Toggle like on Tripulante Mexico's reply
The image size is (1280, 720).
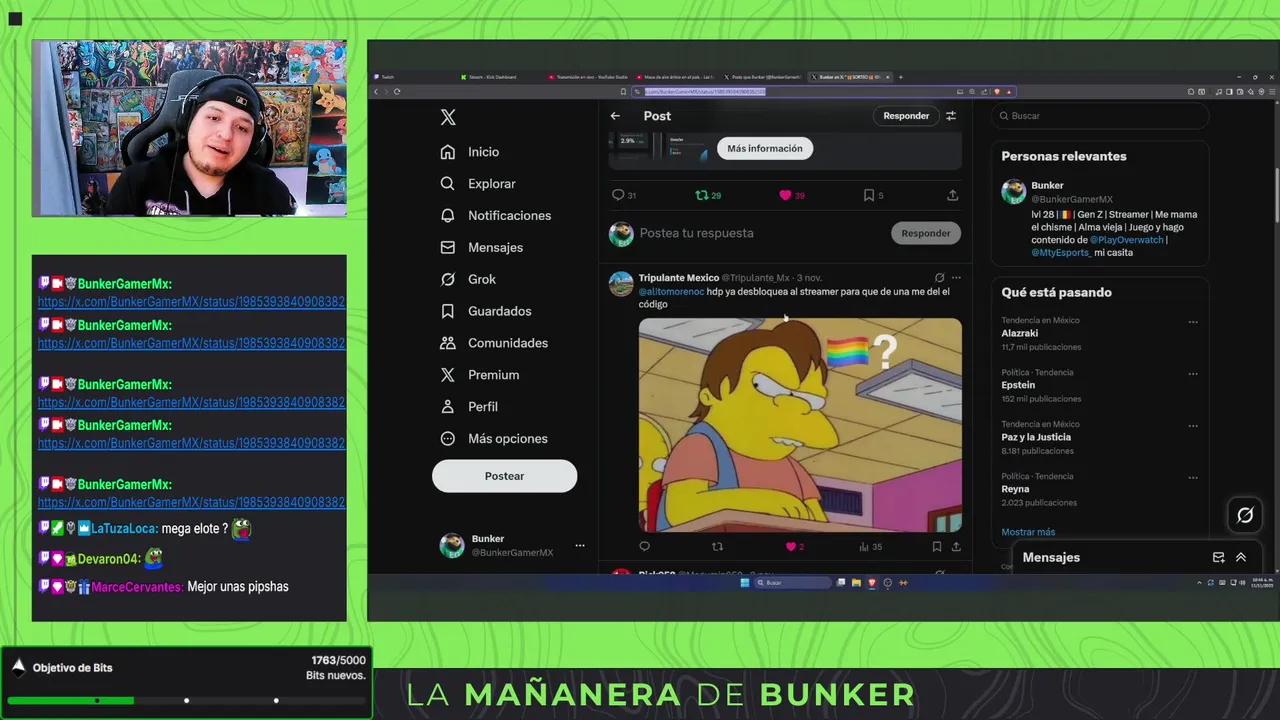[x=794, y=547]
